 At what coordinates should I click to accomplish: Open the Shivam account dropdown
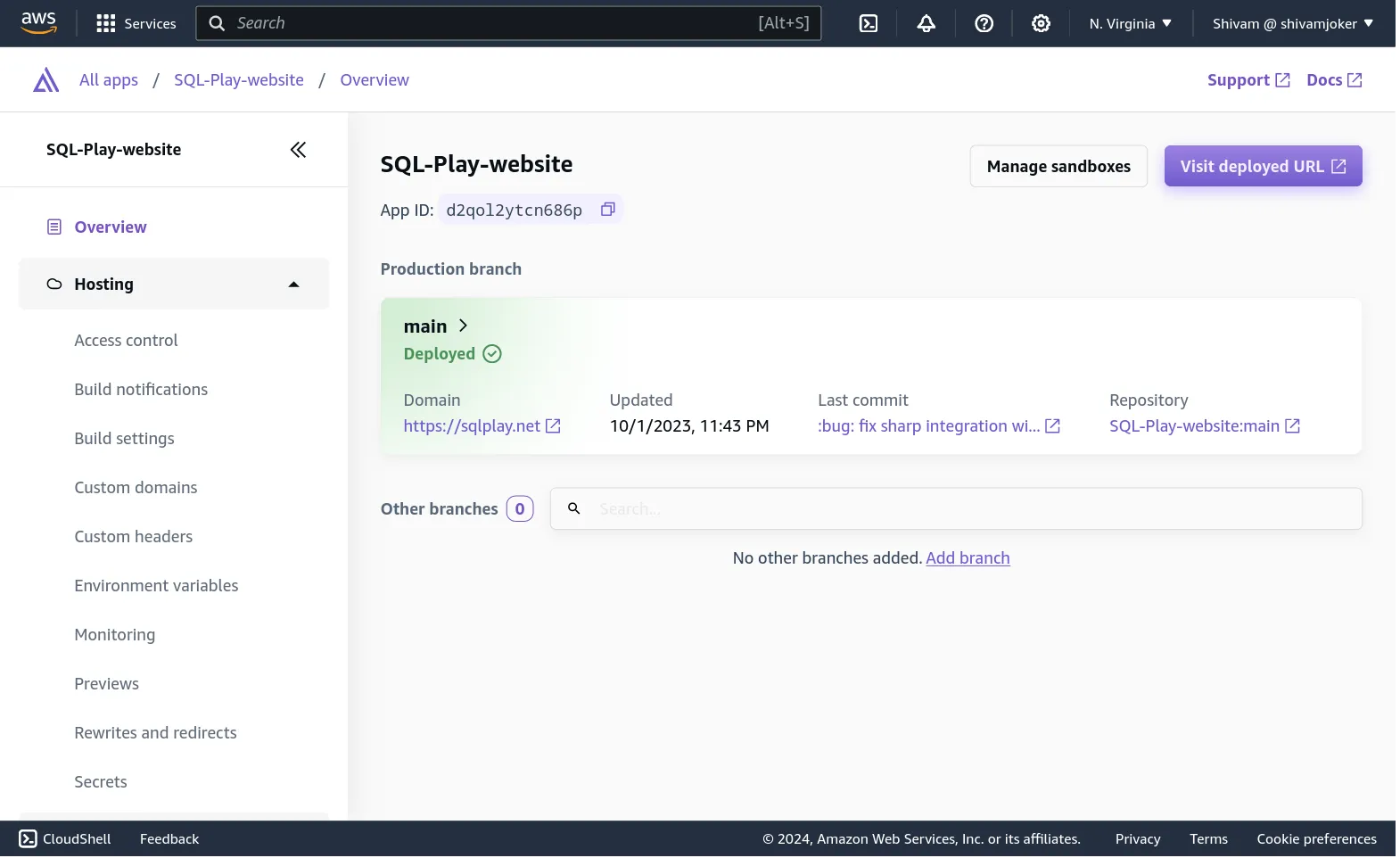pyautogui.click(x=1292, y=23)
